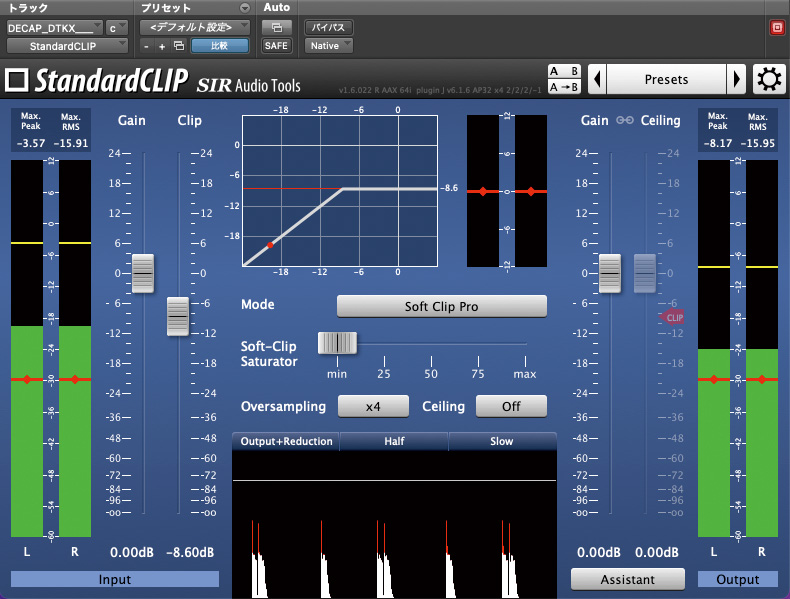Click the transfer curve graph display
The width and height of the screenshot is (790, 599).
coord(340,191)
